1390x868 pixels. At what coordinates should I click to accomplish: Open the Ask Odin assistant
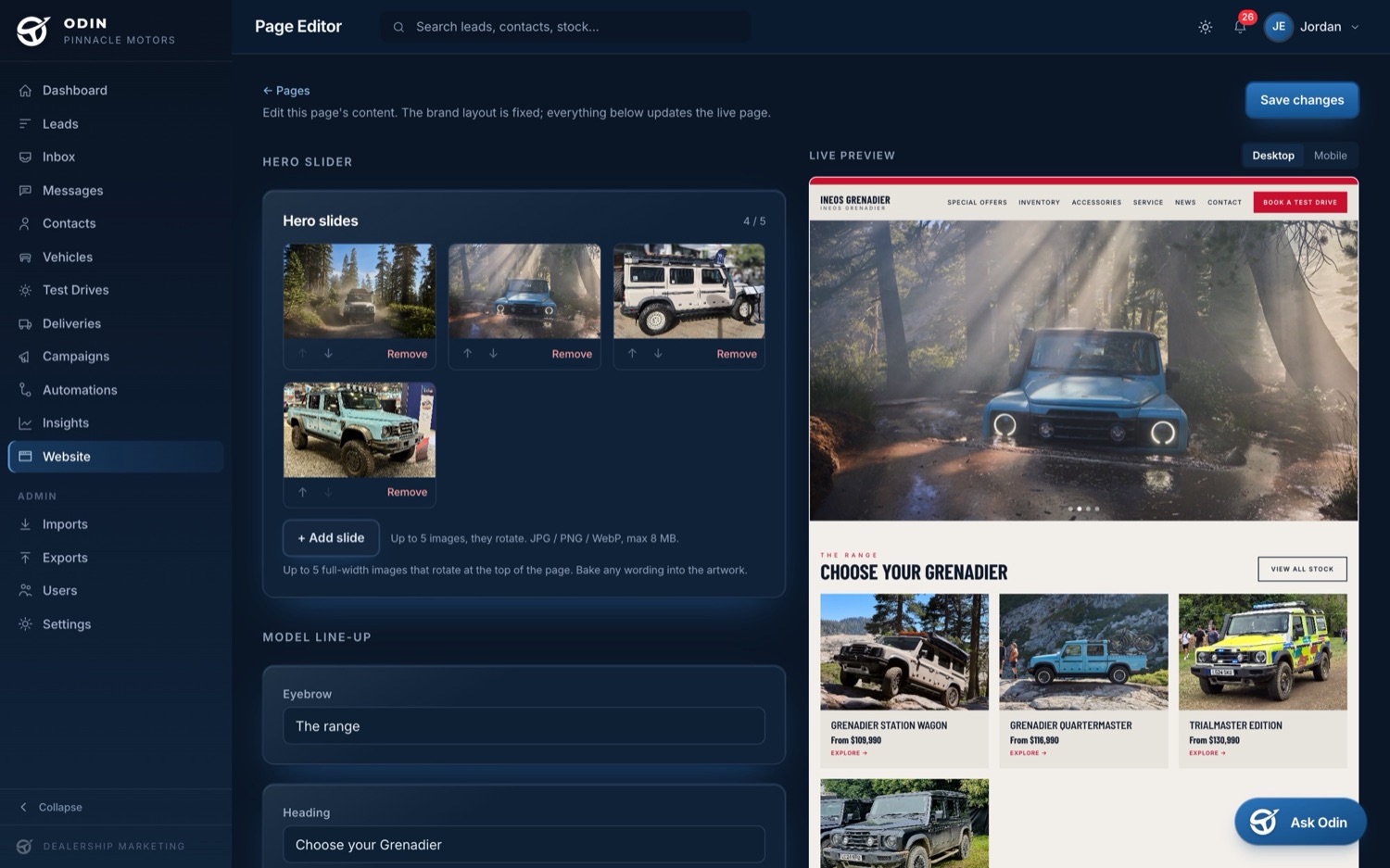(x=1300, y=822)
